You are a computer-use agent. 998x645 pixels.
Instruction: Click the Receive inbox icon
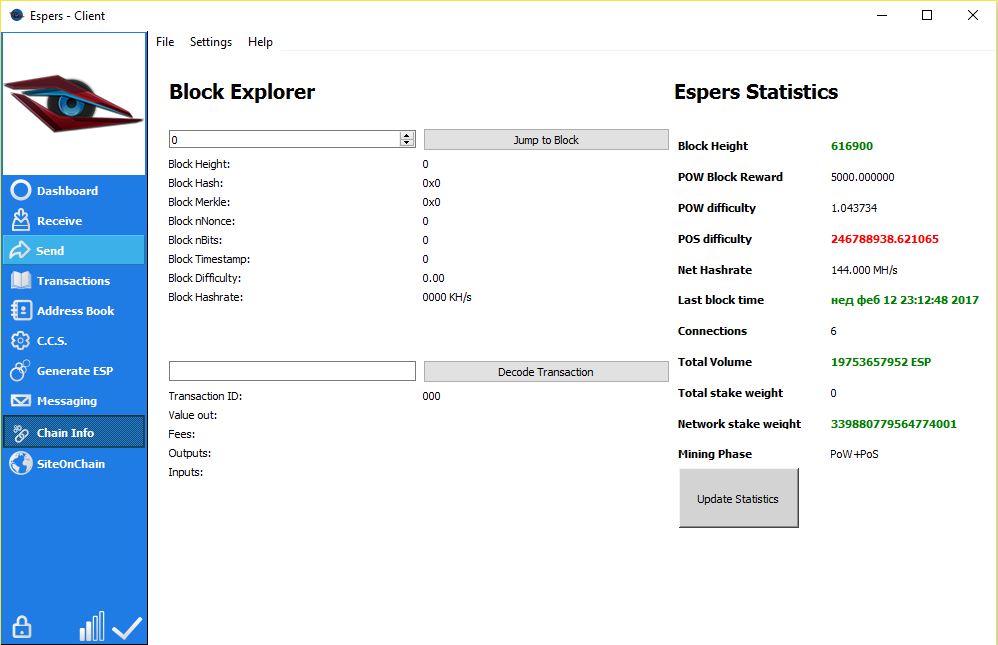pyautogui.click(x=20, y=220)
